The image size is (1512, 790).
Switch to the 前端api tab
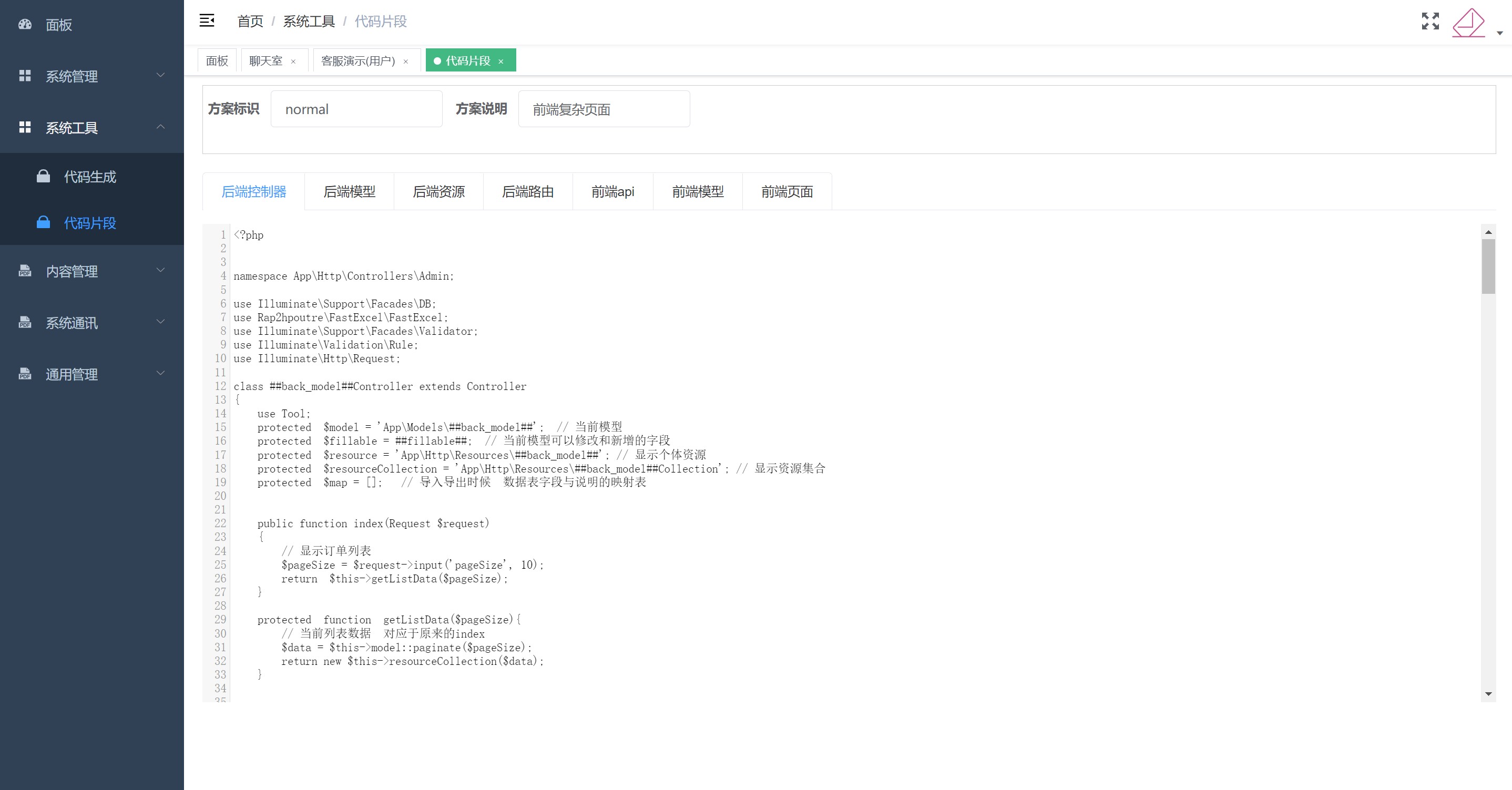pyautogui.click(x=612, y=192)
